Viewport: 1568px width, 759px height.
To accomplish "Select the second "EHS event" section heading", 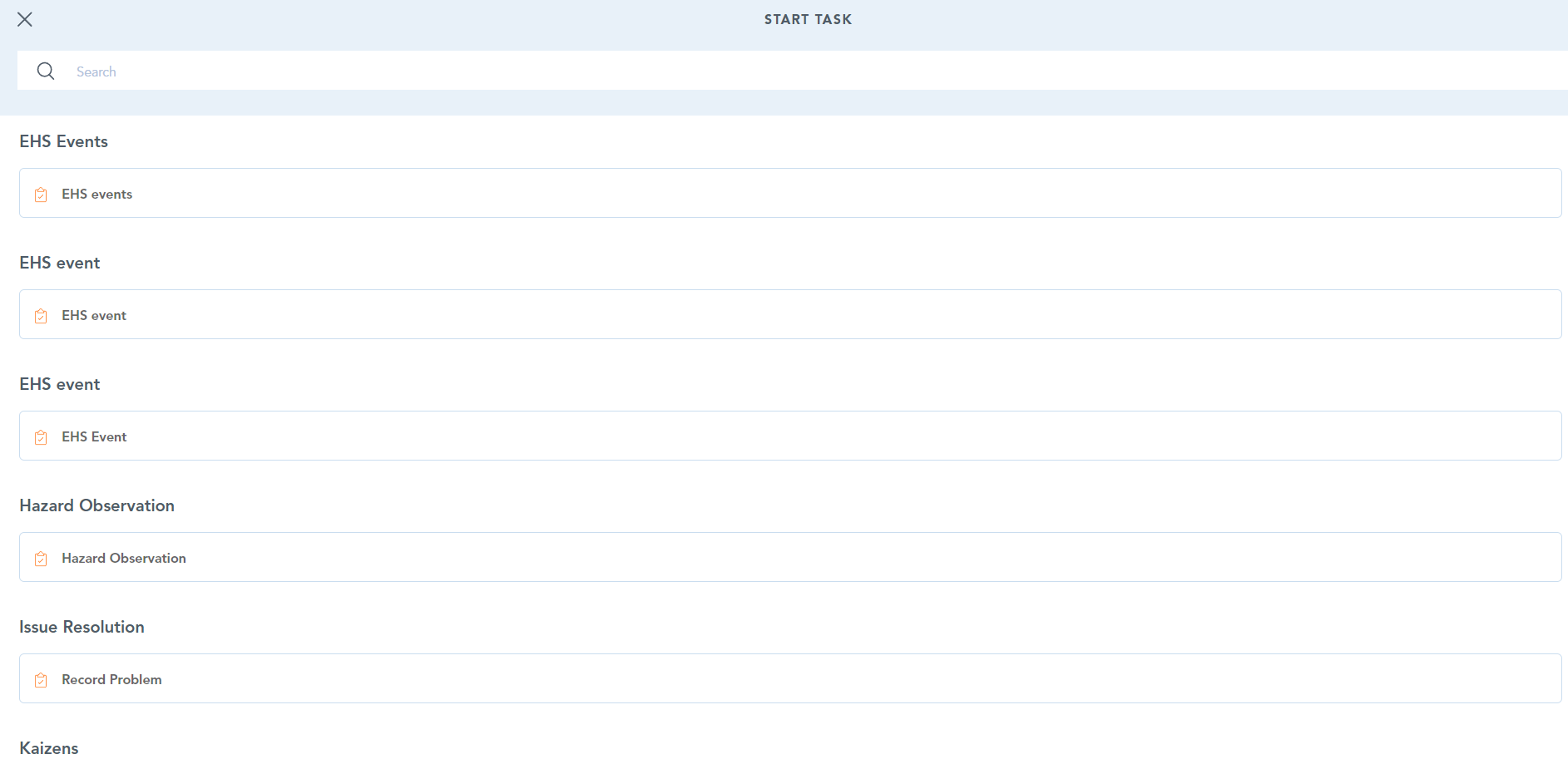I will [x=60, y=384].
